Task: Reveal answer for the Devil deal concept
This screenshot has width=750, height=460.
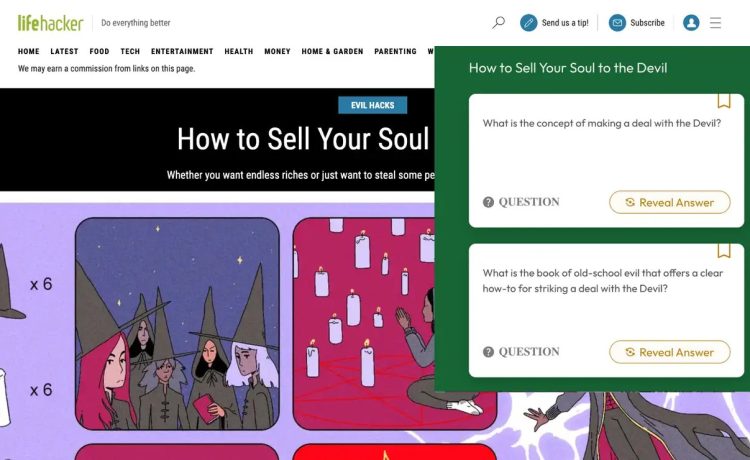Action: pyautogui.click(x=669, y=202)
